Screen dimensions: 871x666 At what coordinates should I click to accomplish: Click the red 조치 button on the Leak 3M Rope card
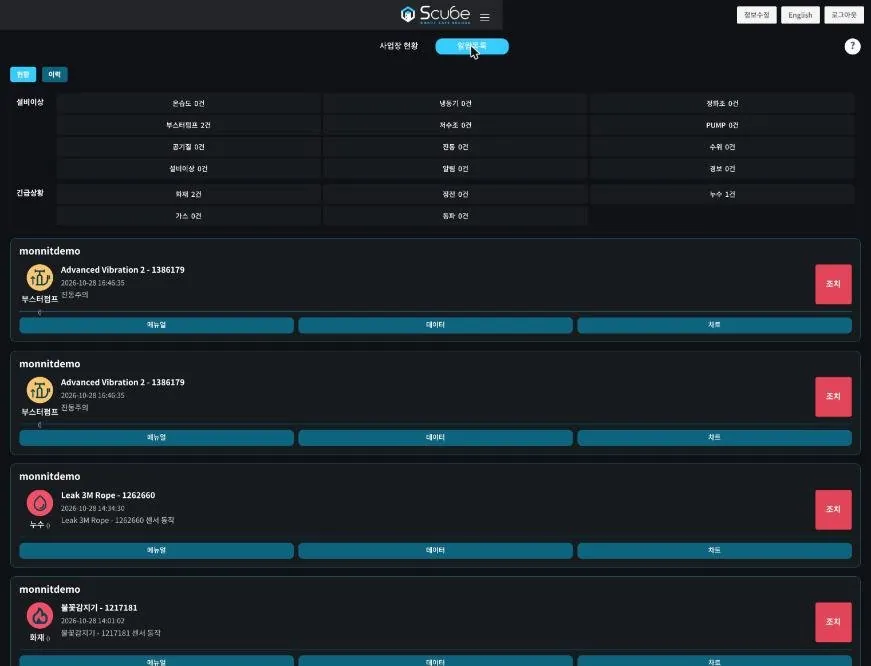point(833,509)
